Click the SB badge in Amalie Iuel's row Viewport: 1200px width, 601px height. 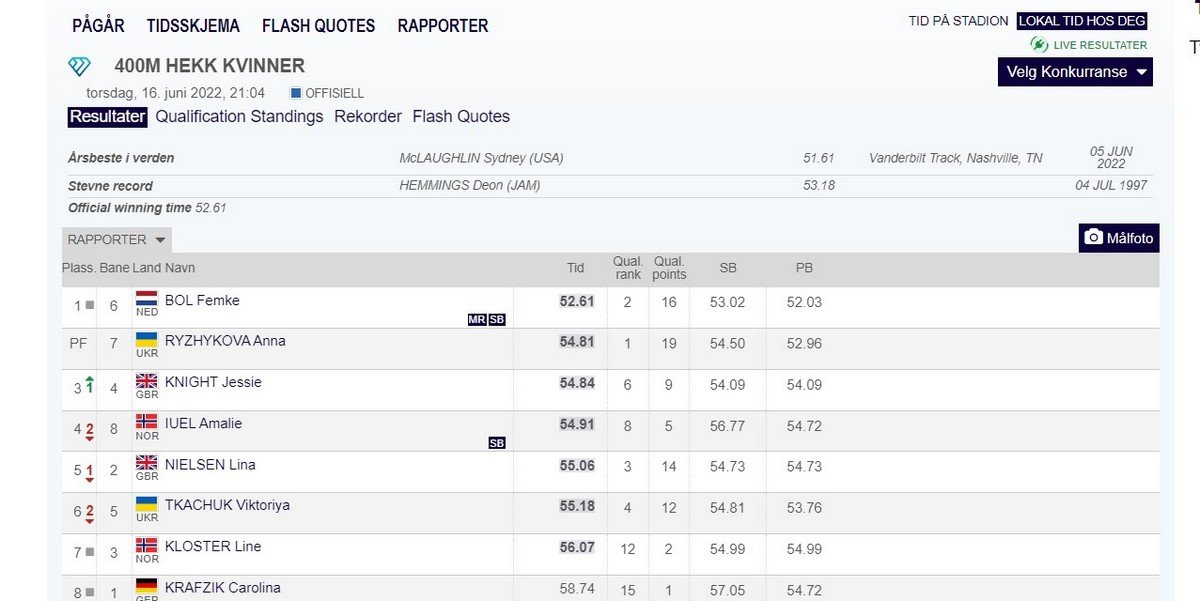click(x=497, y=443)
